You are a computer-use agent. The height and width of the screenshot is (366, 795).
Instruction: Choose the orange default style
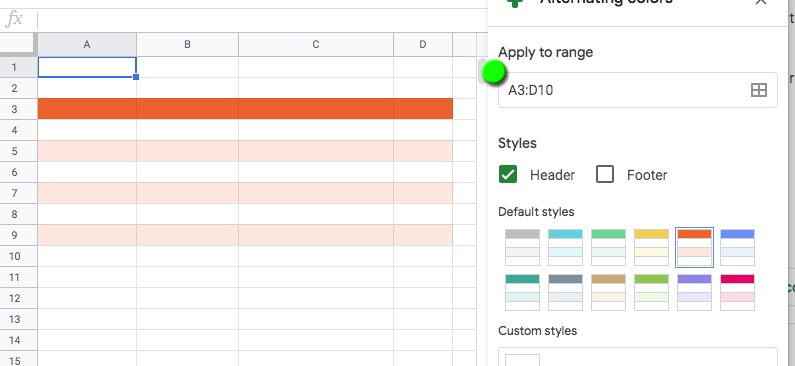click(695, 247)
